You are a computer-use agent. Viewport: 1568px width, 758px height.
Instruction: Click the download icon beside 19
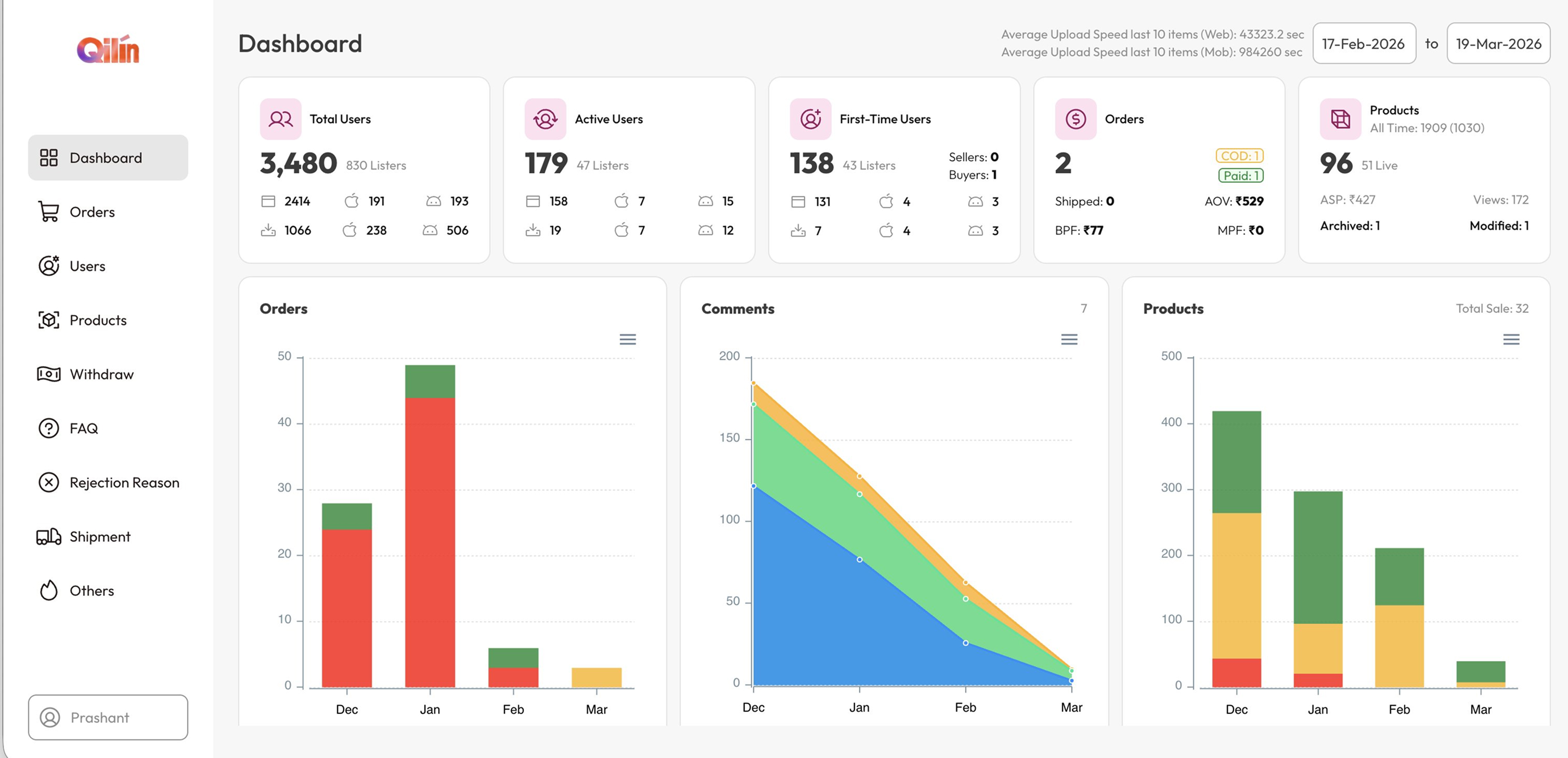pos(533,230)
